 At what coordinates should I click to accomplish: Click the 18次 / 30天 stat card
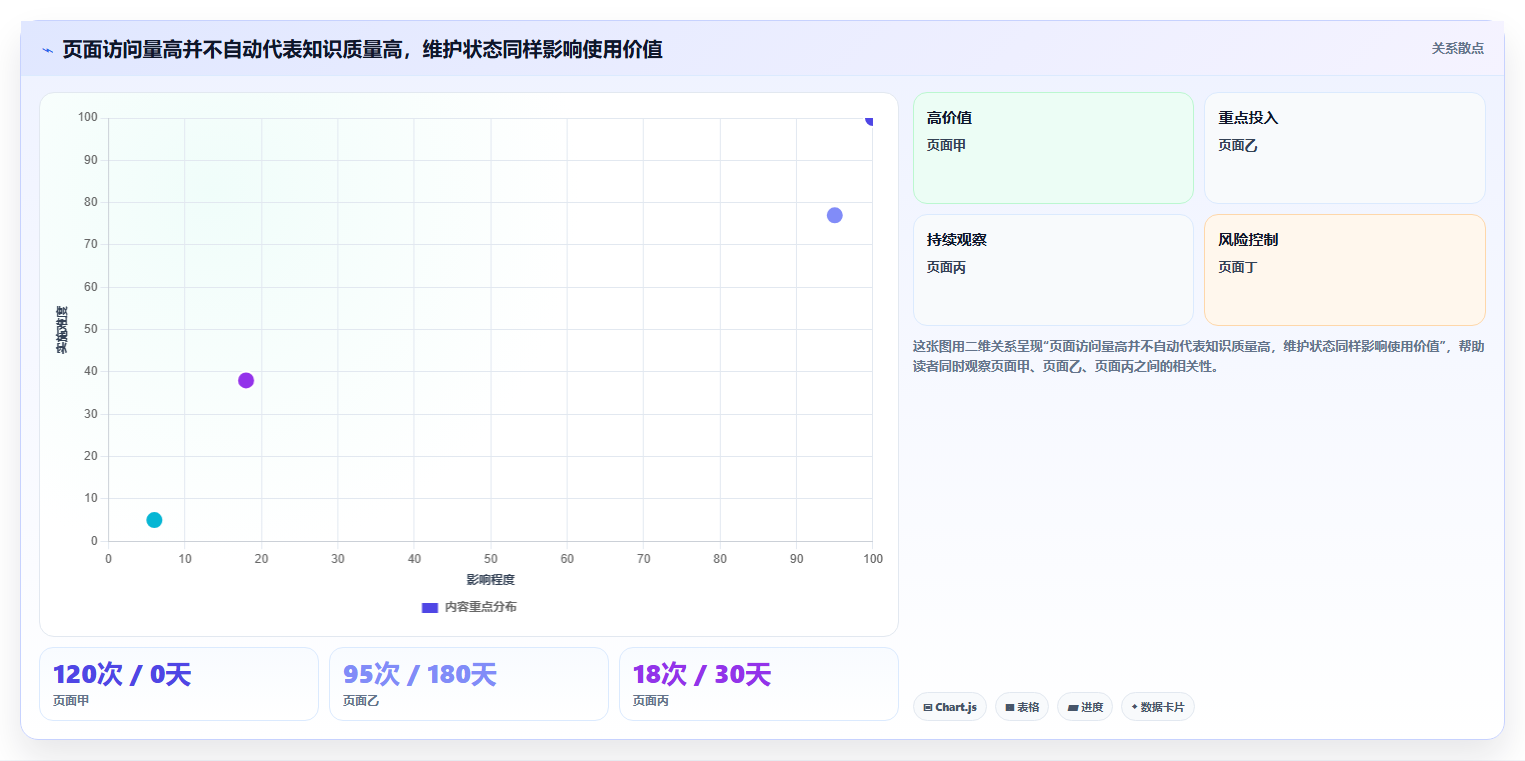click(x=759, y=684)
